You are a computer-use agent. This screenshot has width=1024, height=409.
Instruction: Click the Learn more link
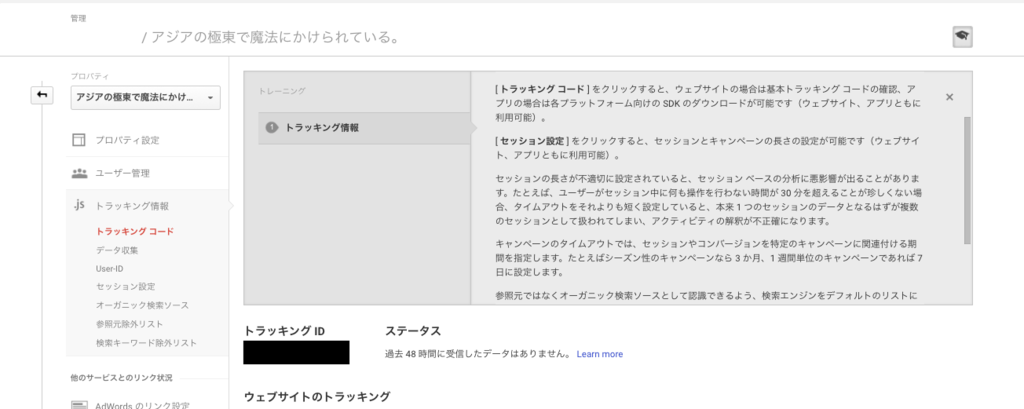600,354
